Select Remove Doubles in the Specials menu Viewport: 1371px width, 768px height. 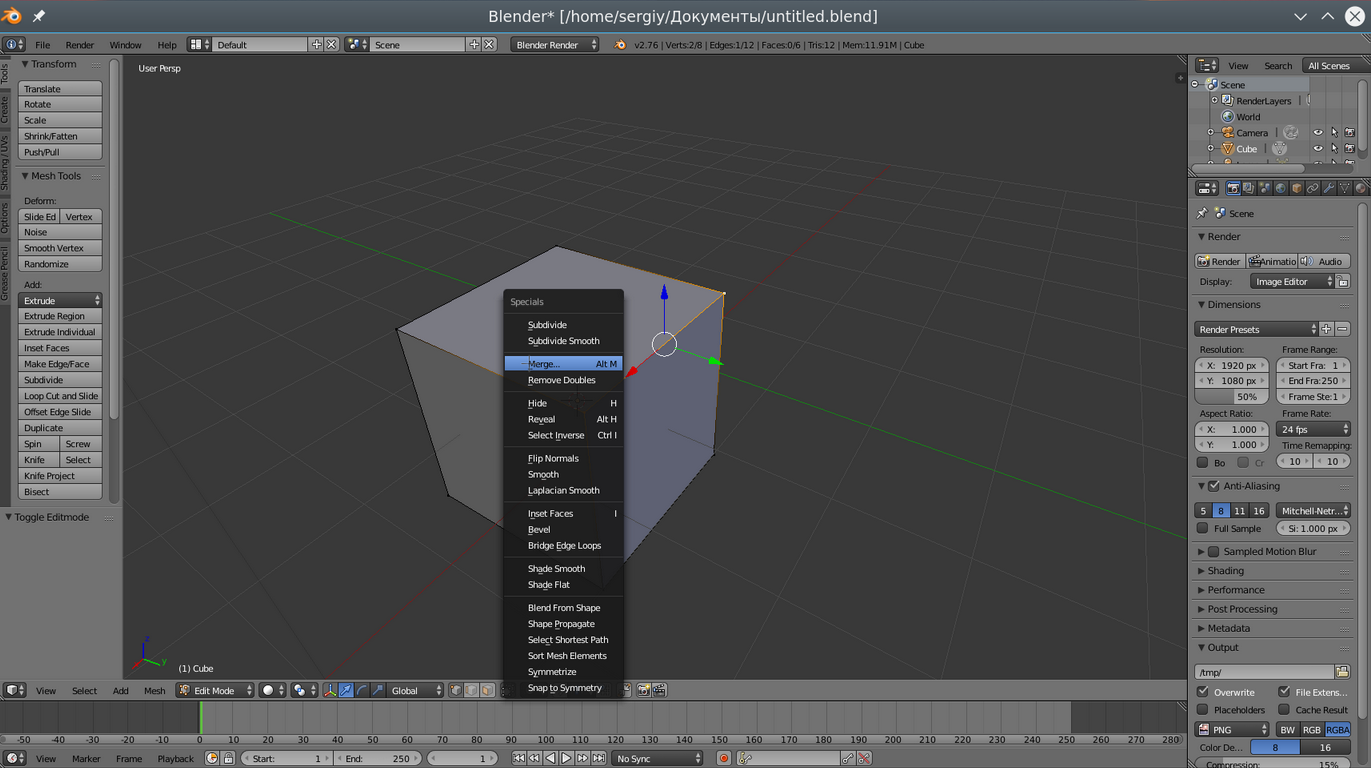(562, 380)
